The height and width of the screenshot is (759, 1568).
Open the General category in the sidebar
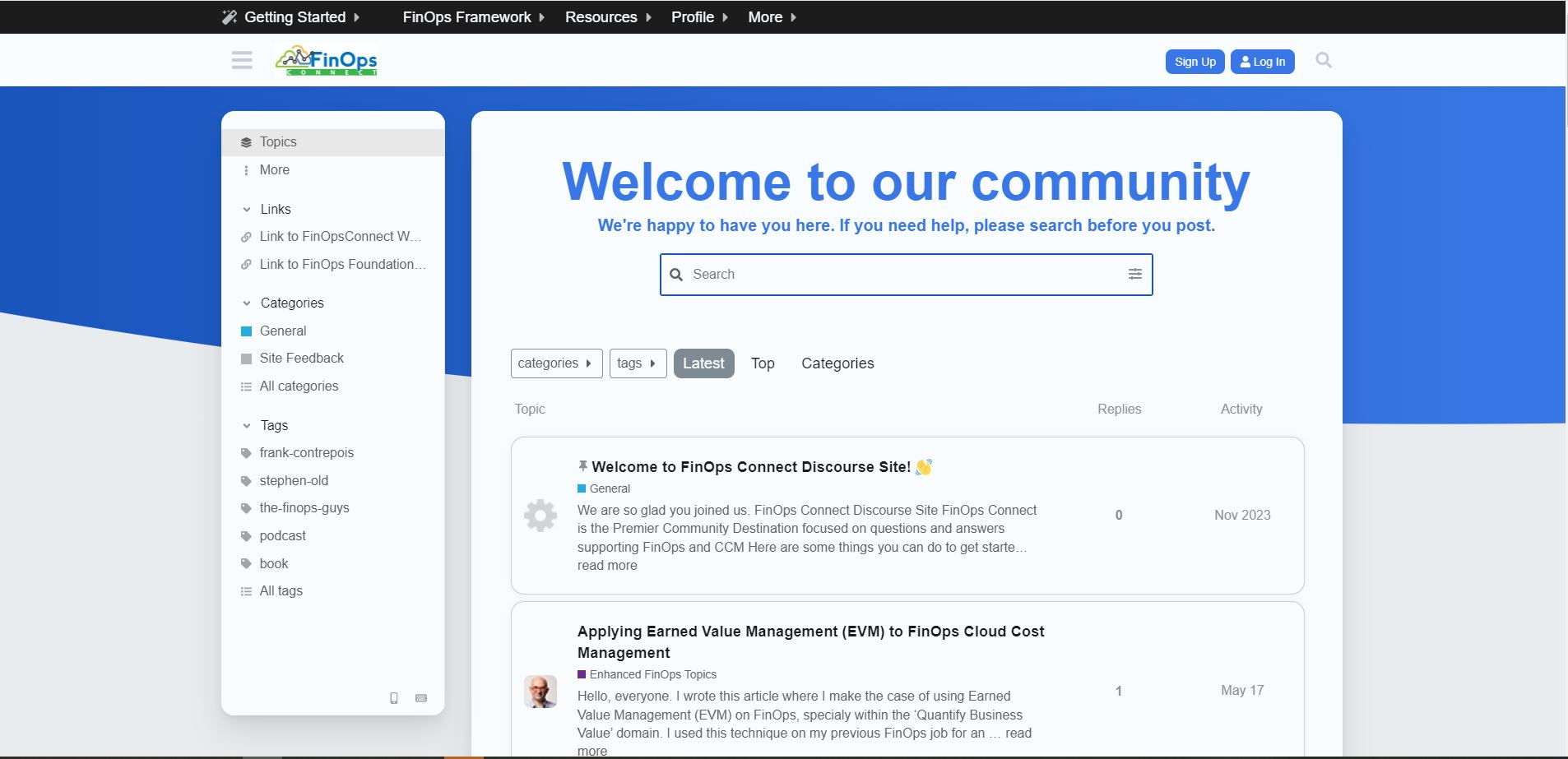tap(333, 331)
